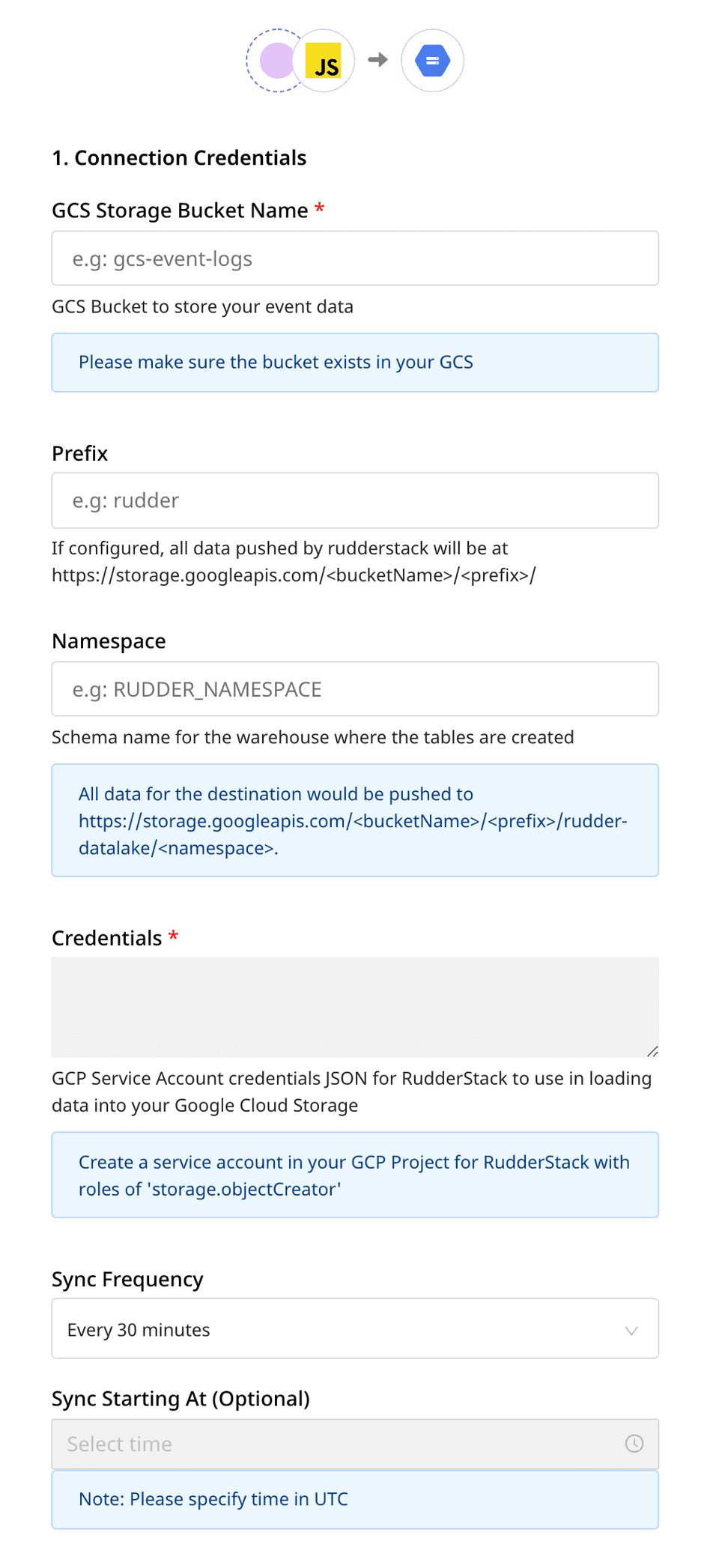Click the resize handle on Credentials textarea
Image resolution: width=719 pixels, height=1568 pixels.
tap(651, 1052)
